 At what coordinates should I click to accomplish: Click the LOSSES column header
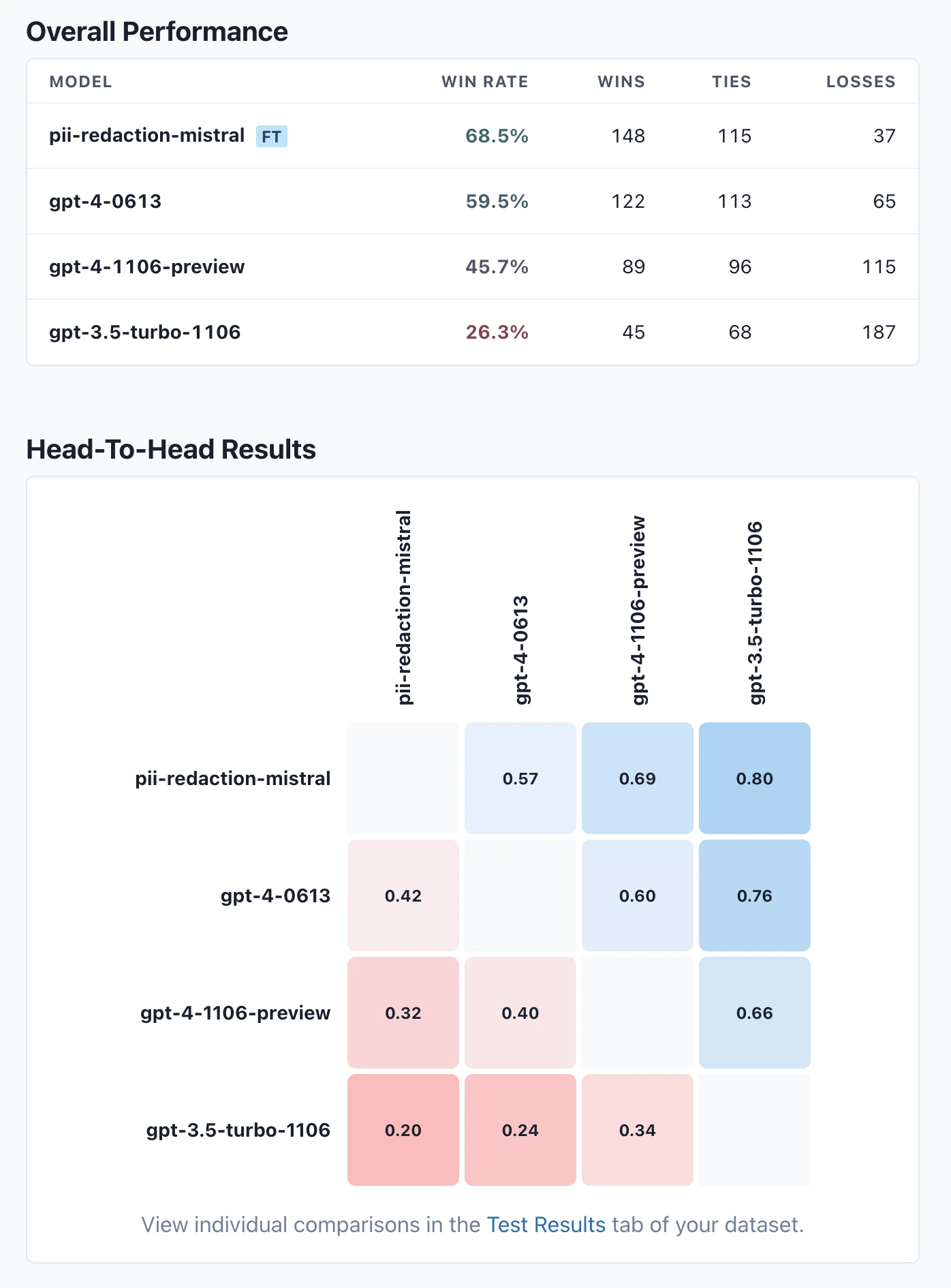point(860,82)
